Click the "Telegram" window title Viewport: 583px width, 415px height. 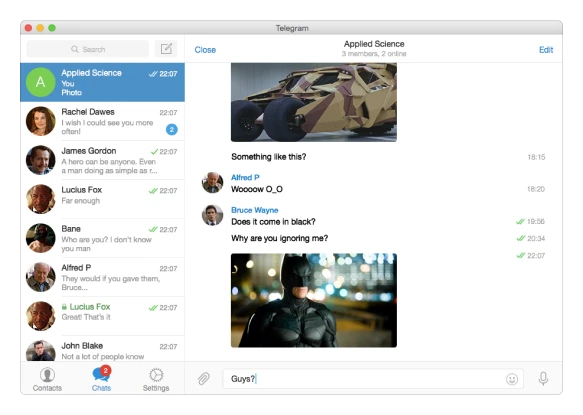coord(292,28)
